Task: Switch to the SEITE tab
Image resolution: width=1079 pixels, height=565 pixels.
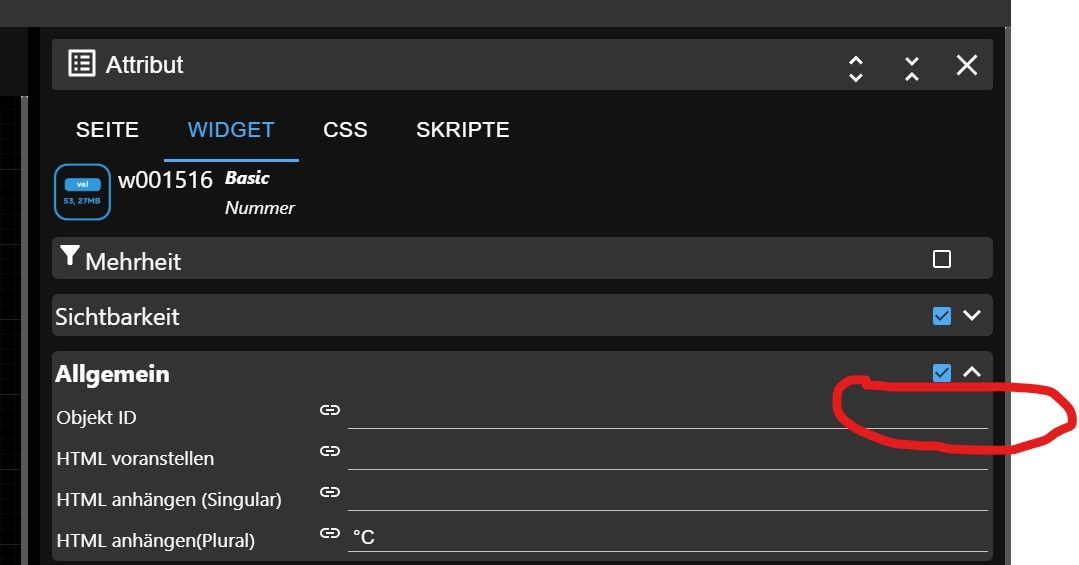Action: click(x=107, y=130)
